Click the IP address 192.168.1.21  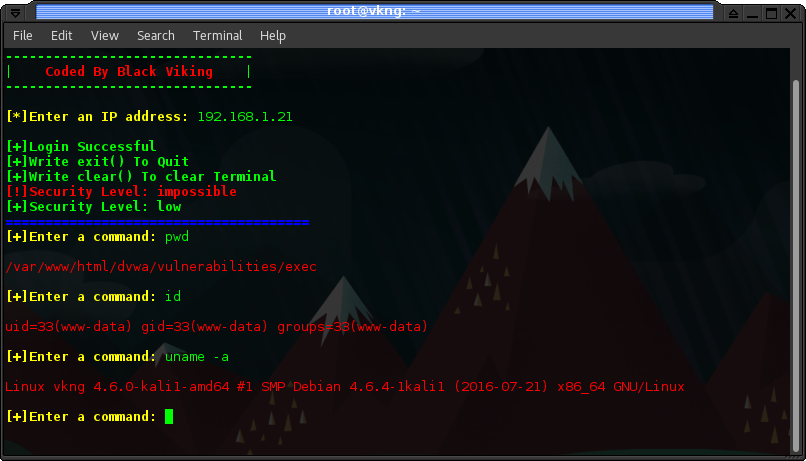pyautogui.click(x=245, y=117)
